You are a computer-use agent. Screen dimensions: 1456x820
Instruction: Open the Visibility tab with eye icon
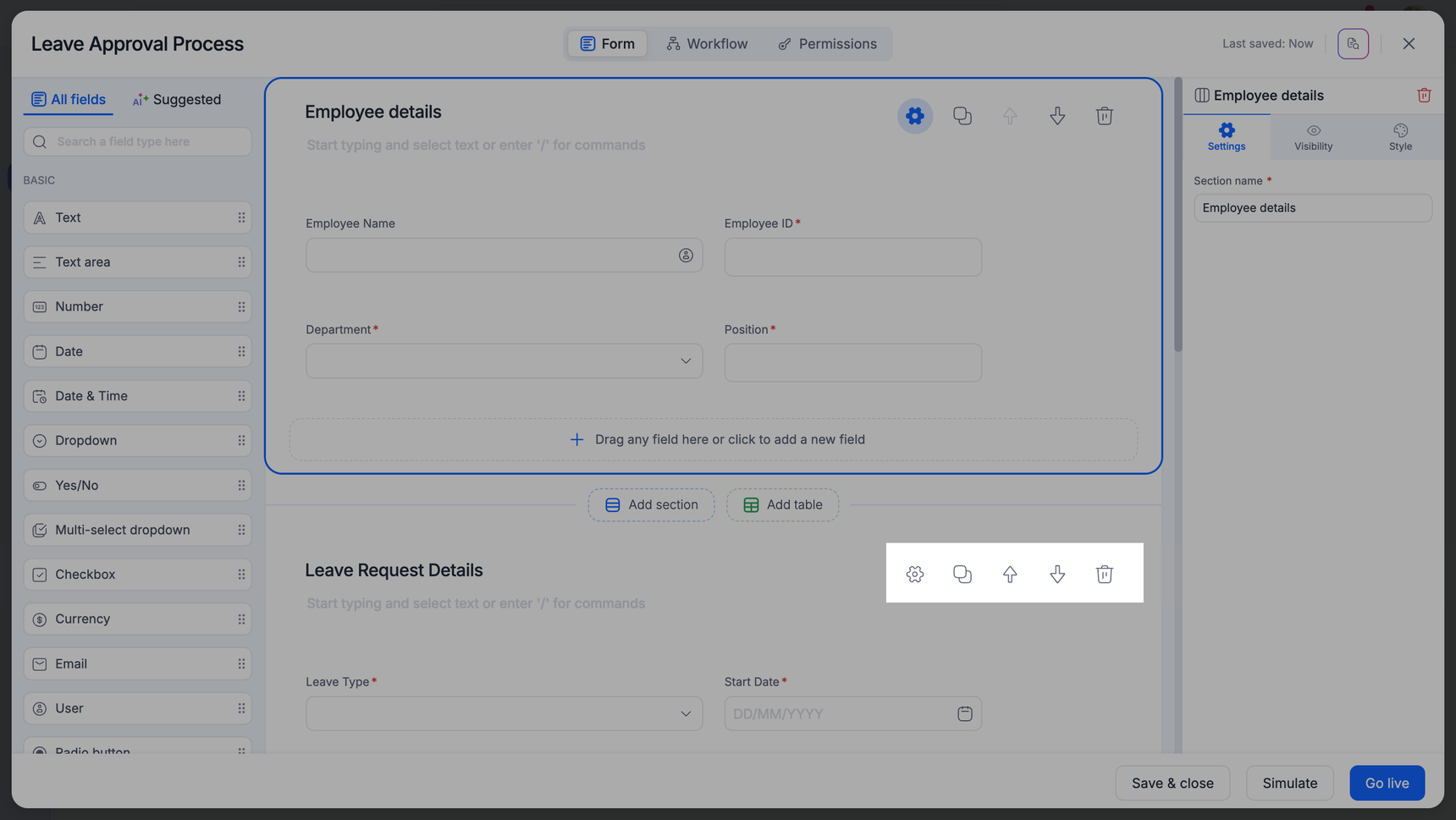pyautogui.click(x=1312, y=137)
